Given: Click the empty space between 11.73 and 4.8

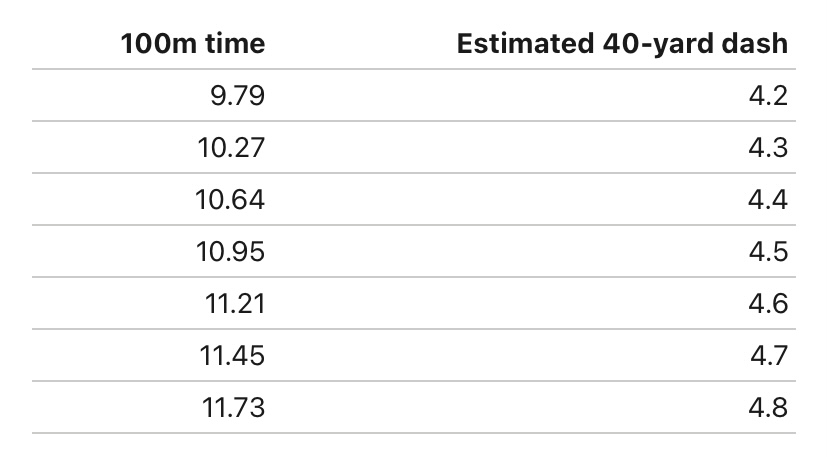Looking at the screenshot, I should pyautogui.click(x=500, y=408).
